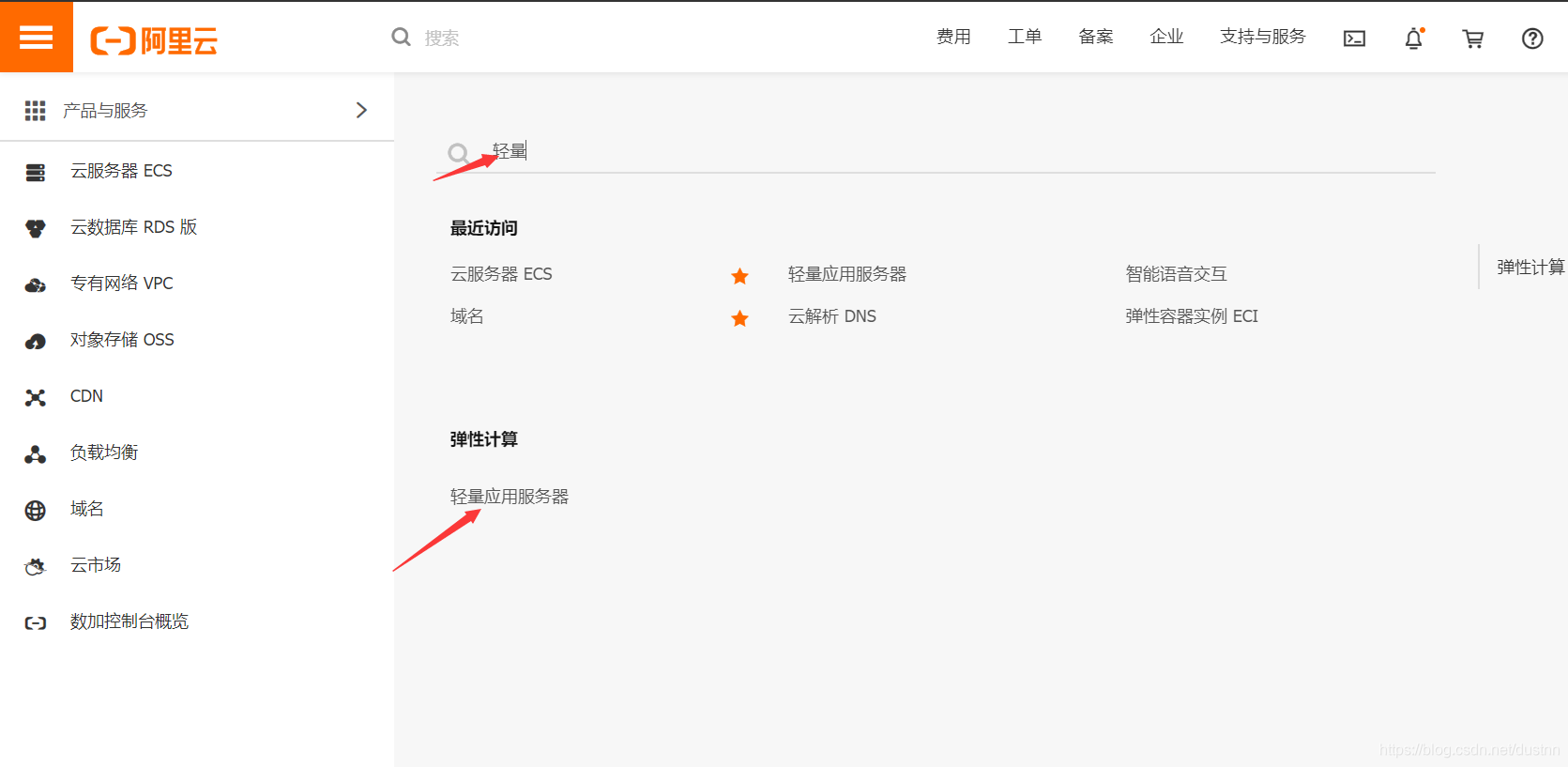The height and width of the screenshot is (767, 1568).
Task: Open the 费用 menu
Action: pos(953,37)
